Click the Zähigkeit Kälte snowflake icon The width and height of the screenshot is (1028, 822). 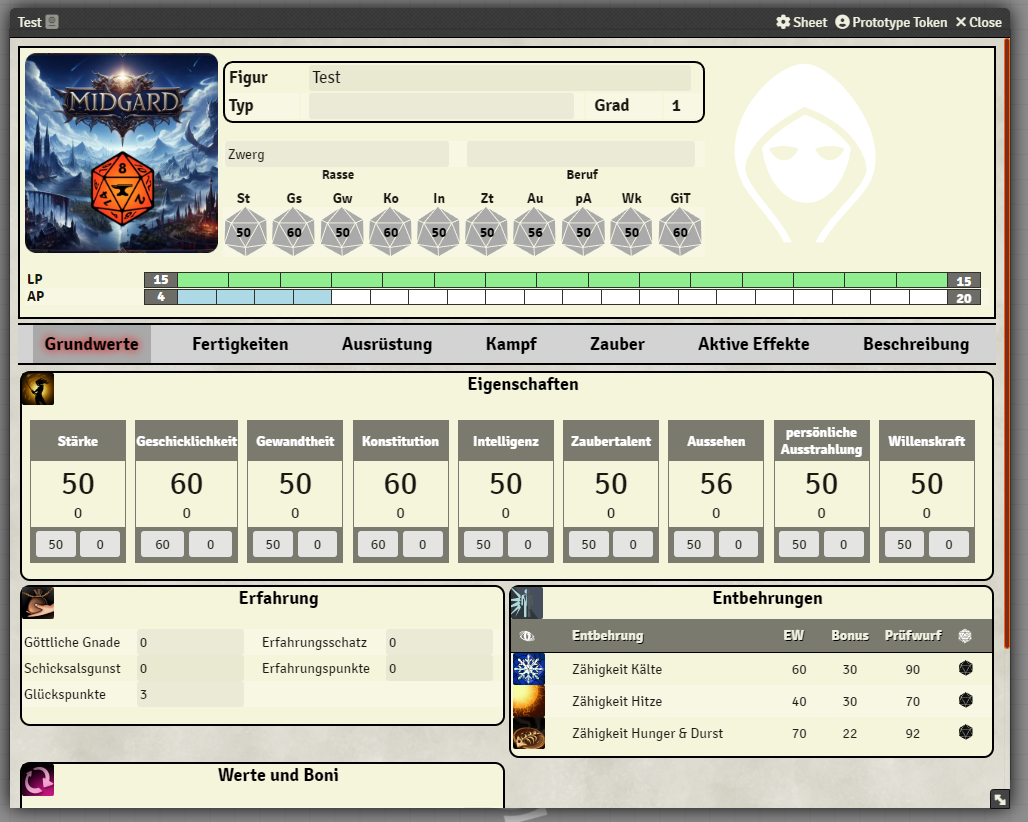[x=528, y=669]
